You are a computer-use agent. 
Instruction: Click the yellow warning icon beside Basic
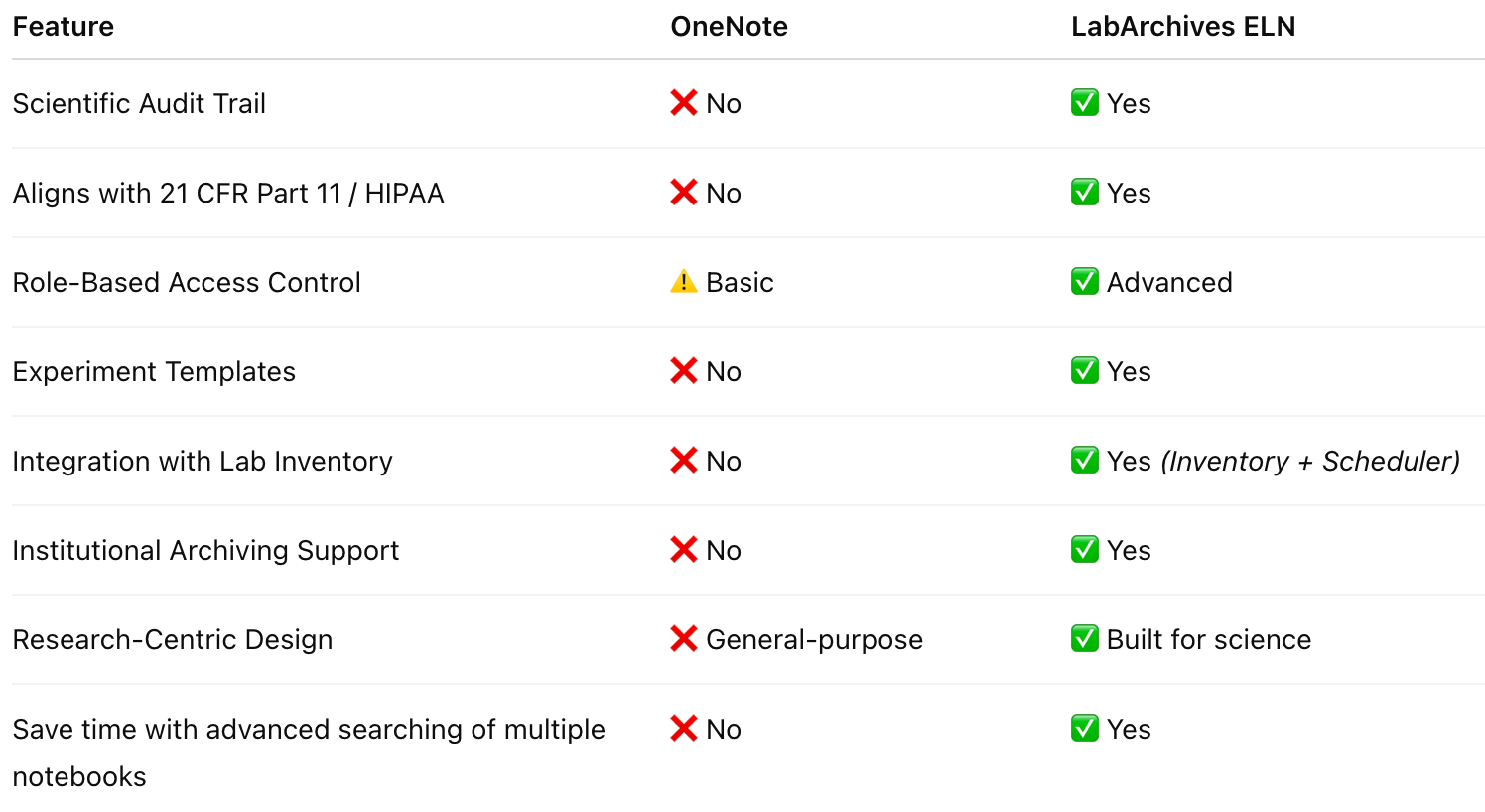tap(684, 282)
